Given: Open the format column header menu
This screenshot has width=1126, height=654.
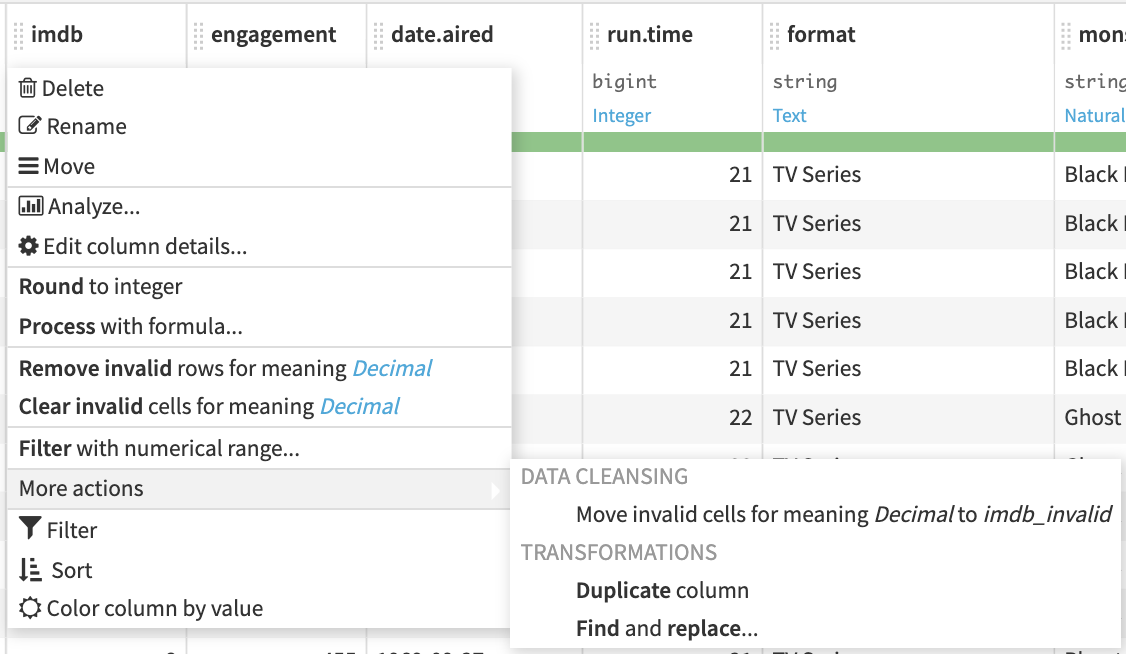Looking at the screenshot, I should (821, 35).
